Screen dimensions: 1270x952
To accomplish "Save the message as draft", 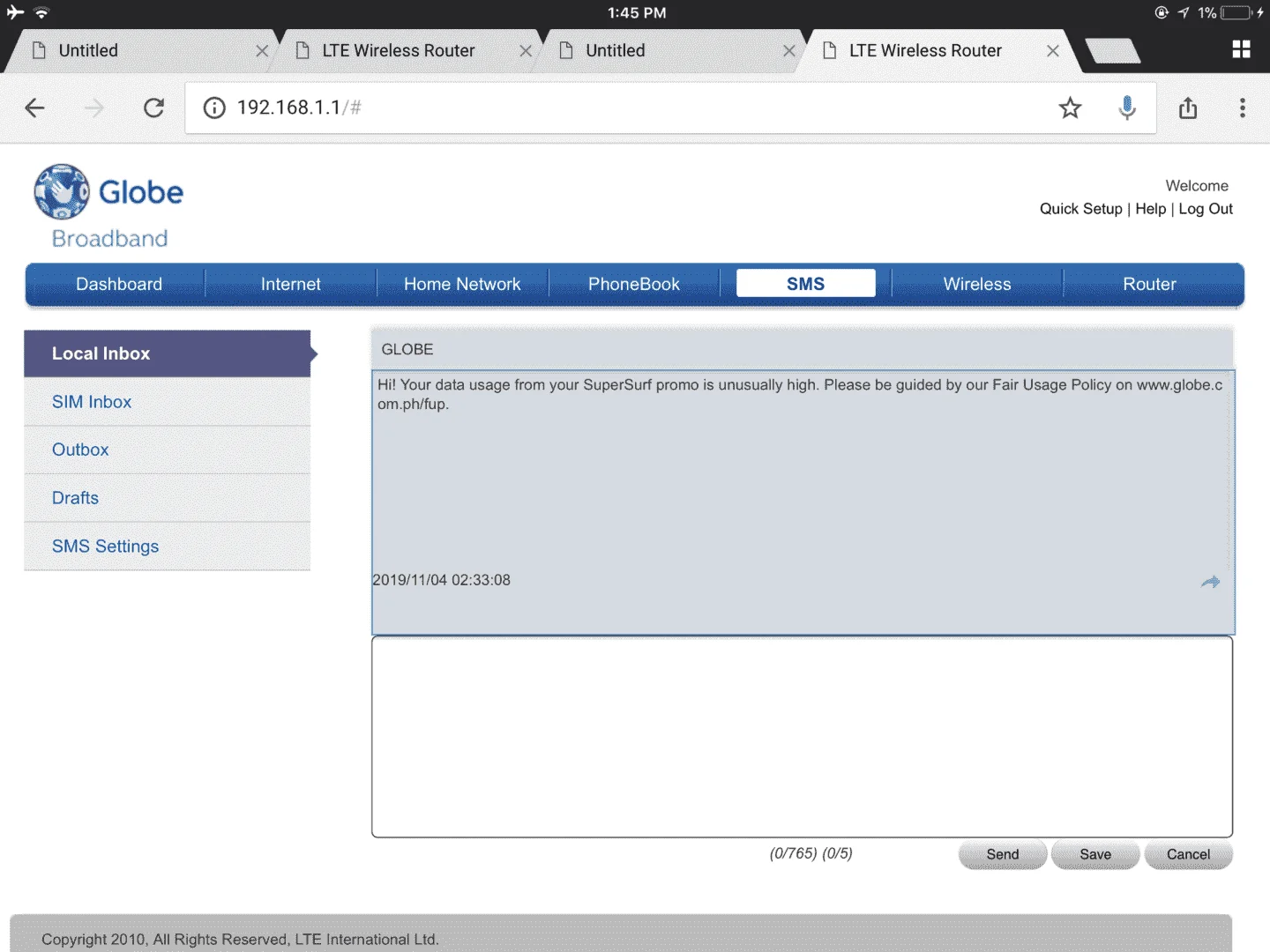I will 1095,854.
